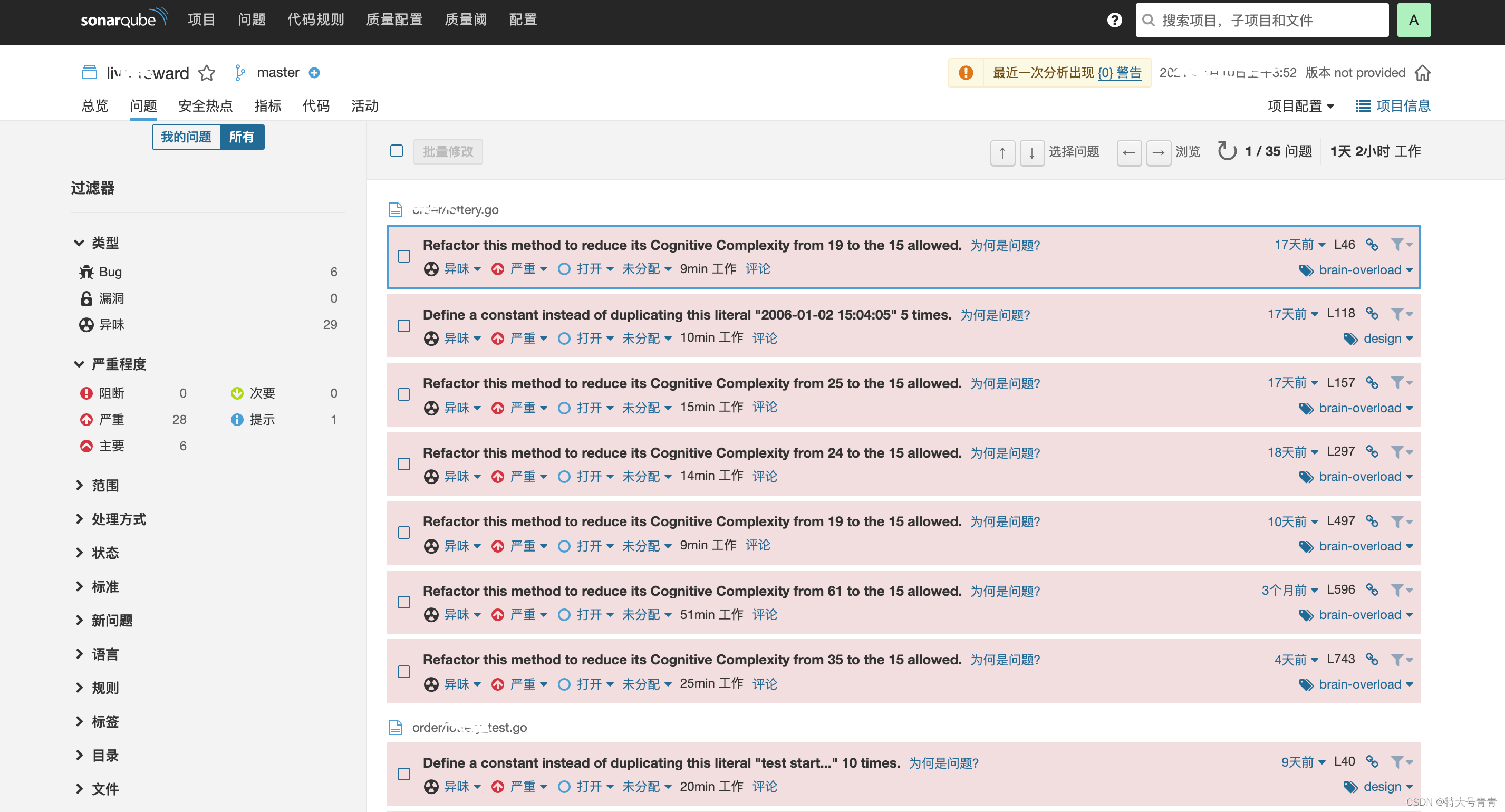Open similar-issues filter icon on L40 issue
The image size is (1505, 812).
pos(1401,762)
